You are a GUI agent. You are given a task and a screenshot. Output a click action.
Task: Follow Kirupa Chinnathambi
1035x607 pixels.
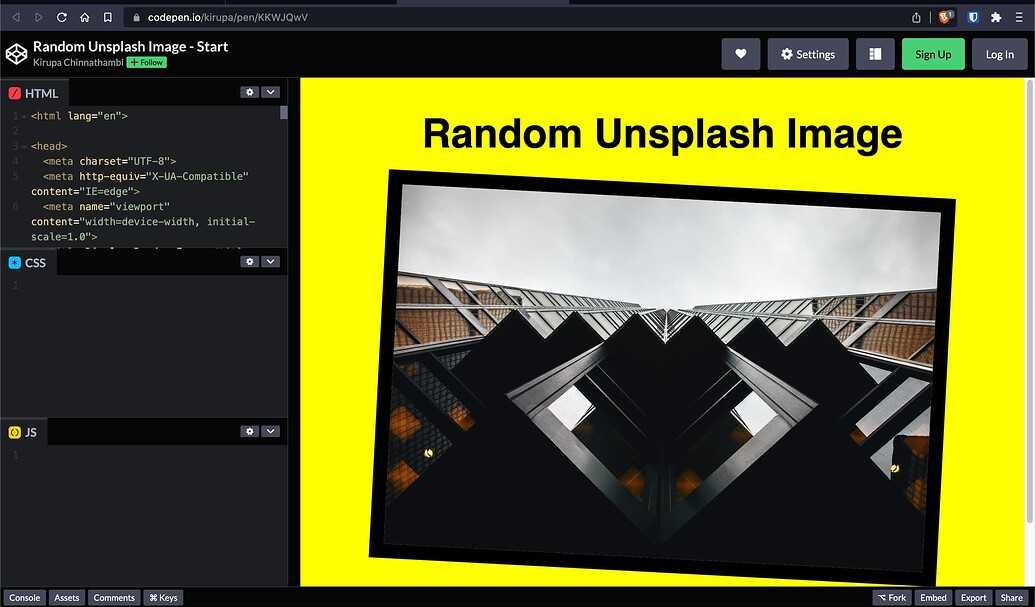coord(146,61)
